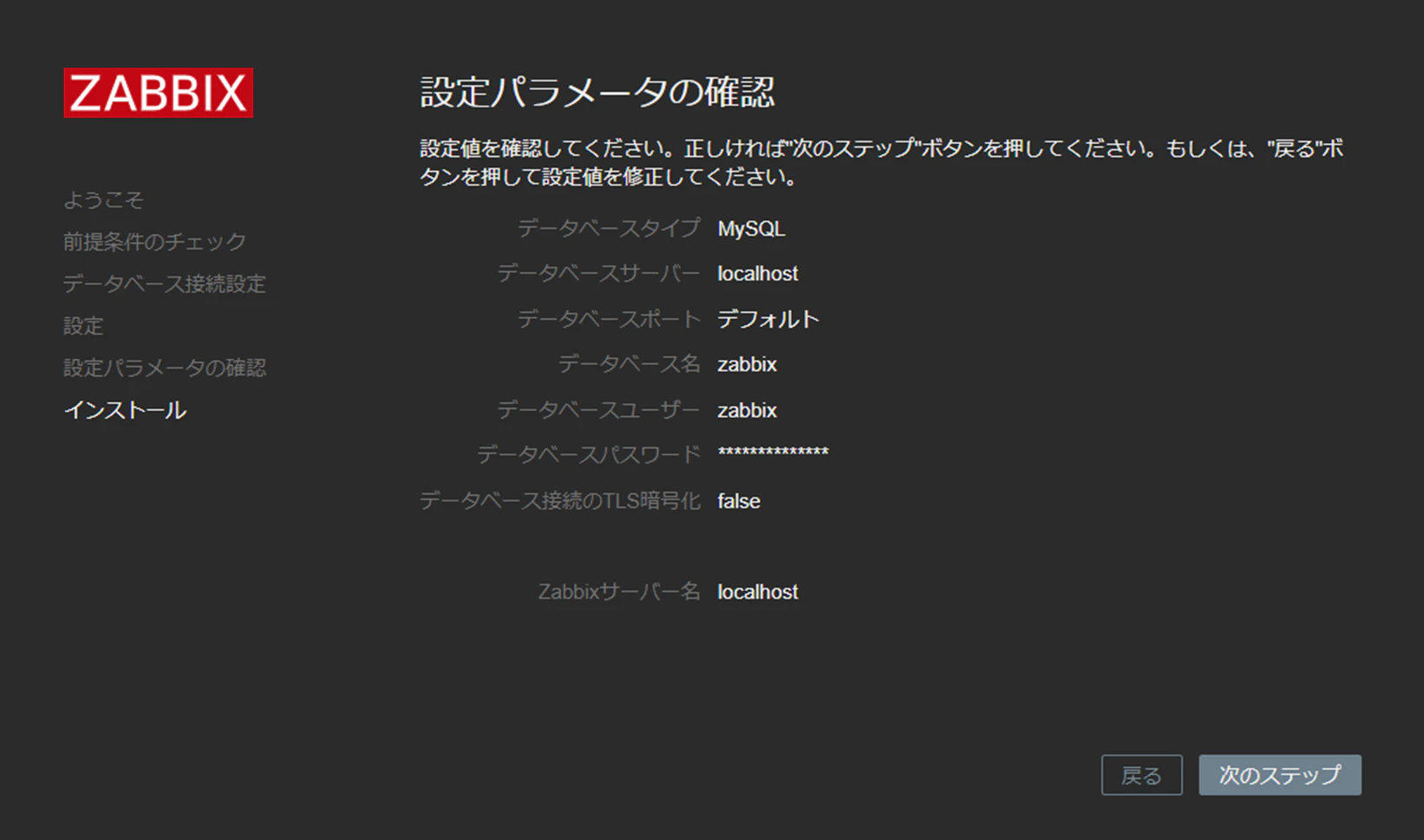Click the page heading 設定パラメータの確認
This screenshot has width=1424, height=840.
(598, 92)
